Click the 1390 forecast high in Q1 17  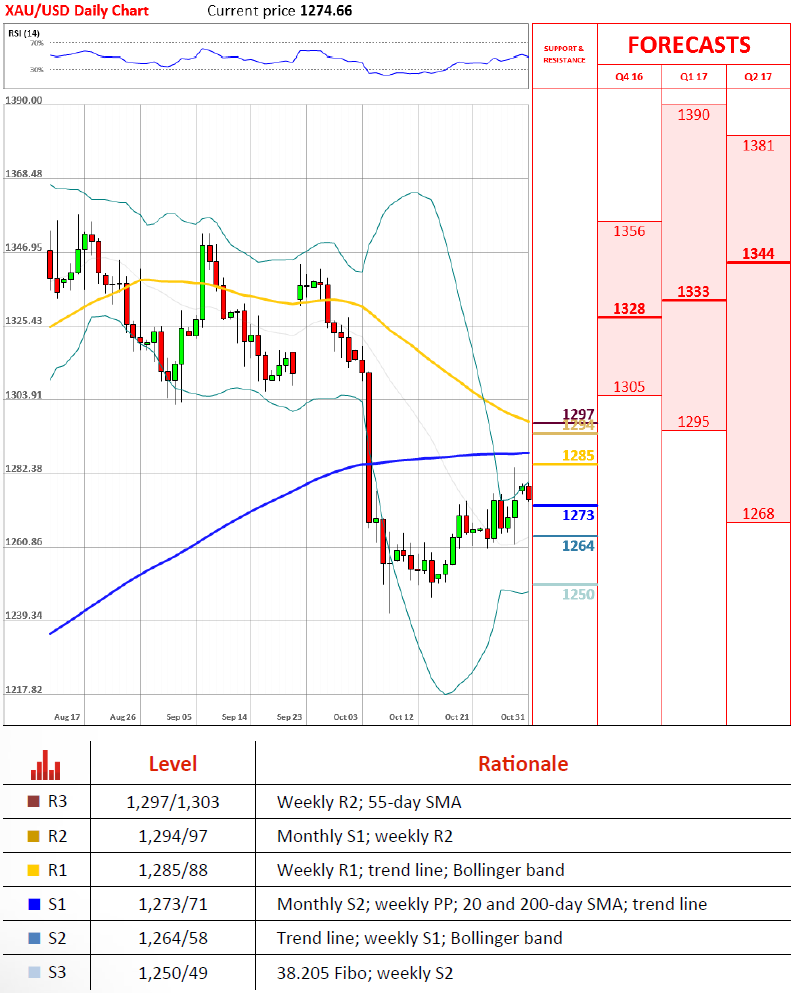pyautogui.click(x=694, y=115)
